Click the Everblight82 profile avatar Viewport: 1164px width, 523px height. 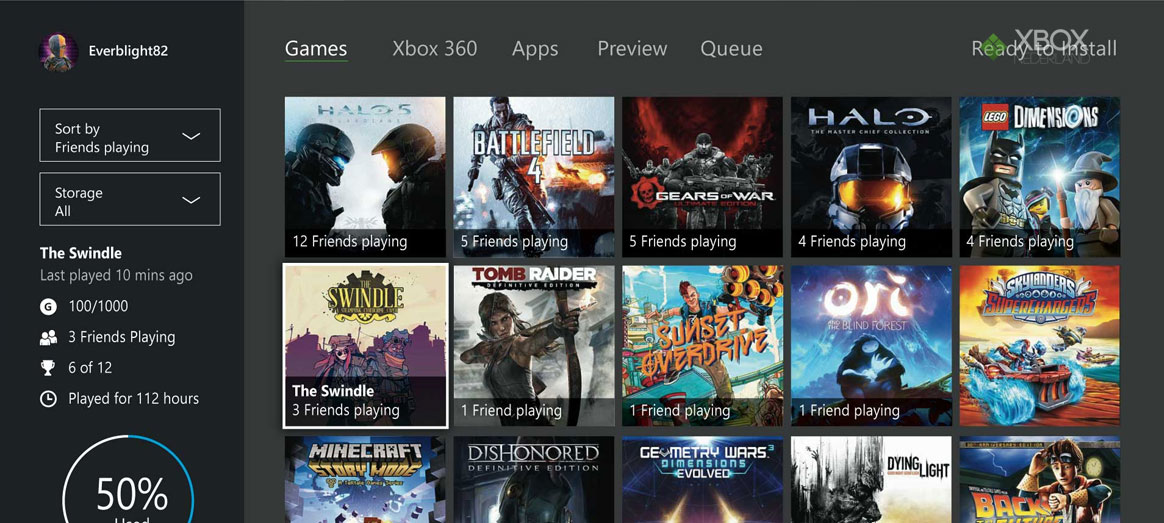[x=58, y=51]
